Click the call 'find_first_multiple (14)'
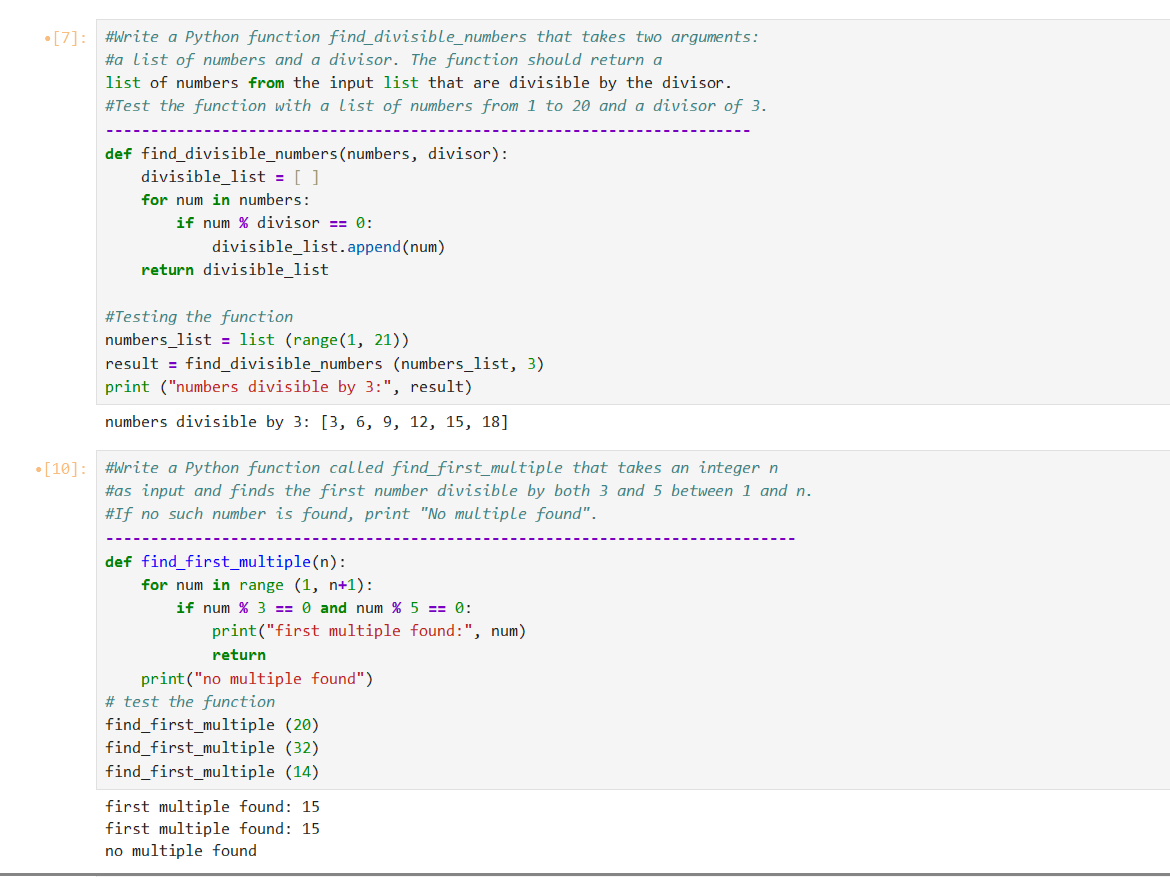 tap(212, 772)
